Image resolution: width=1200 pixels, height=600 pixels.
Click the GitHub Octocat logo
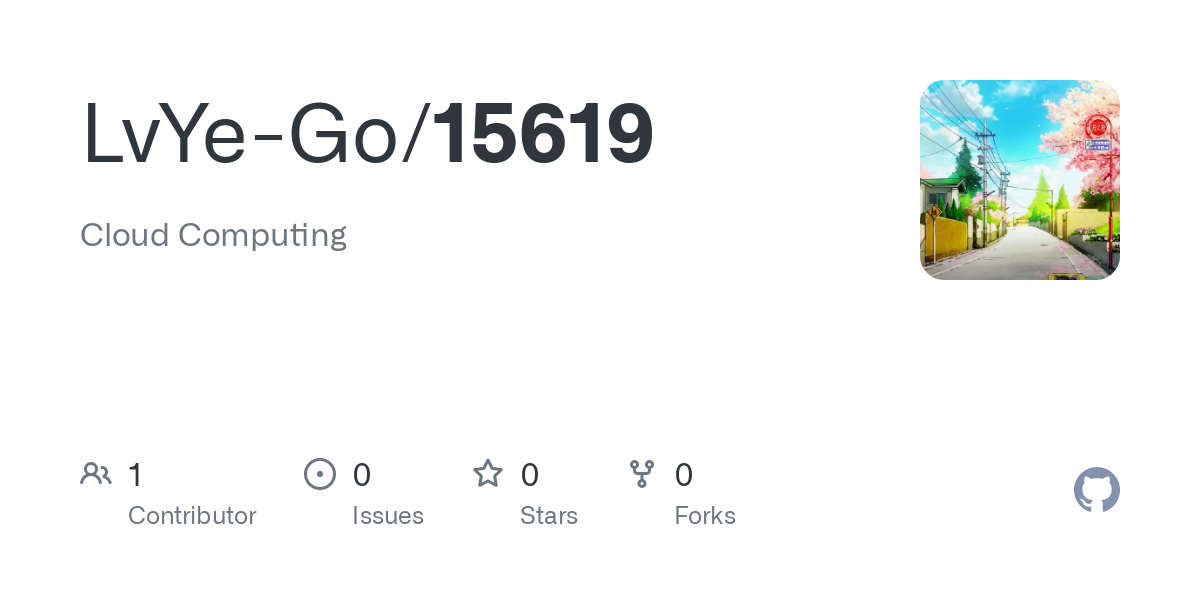tap(1096, 490)
